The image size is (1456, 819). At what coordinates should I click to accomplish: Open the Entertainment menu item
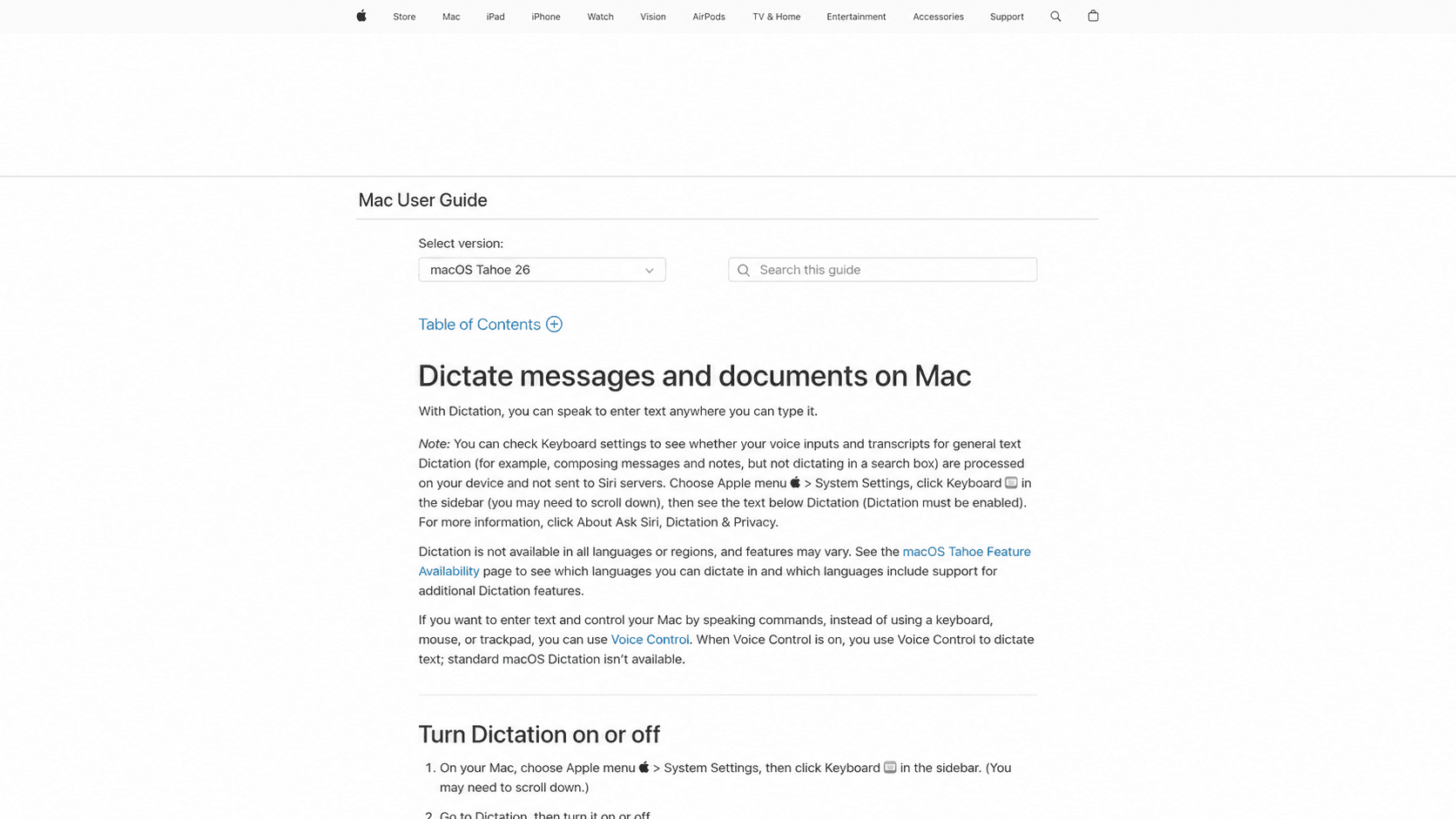(x=856, y=17)
